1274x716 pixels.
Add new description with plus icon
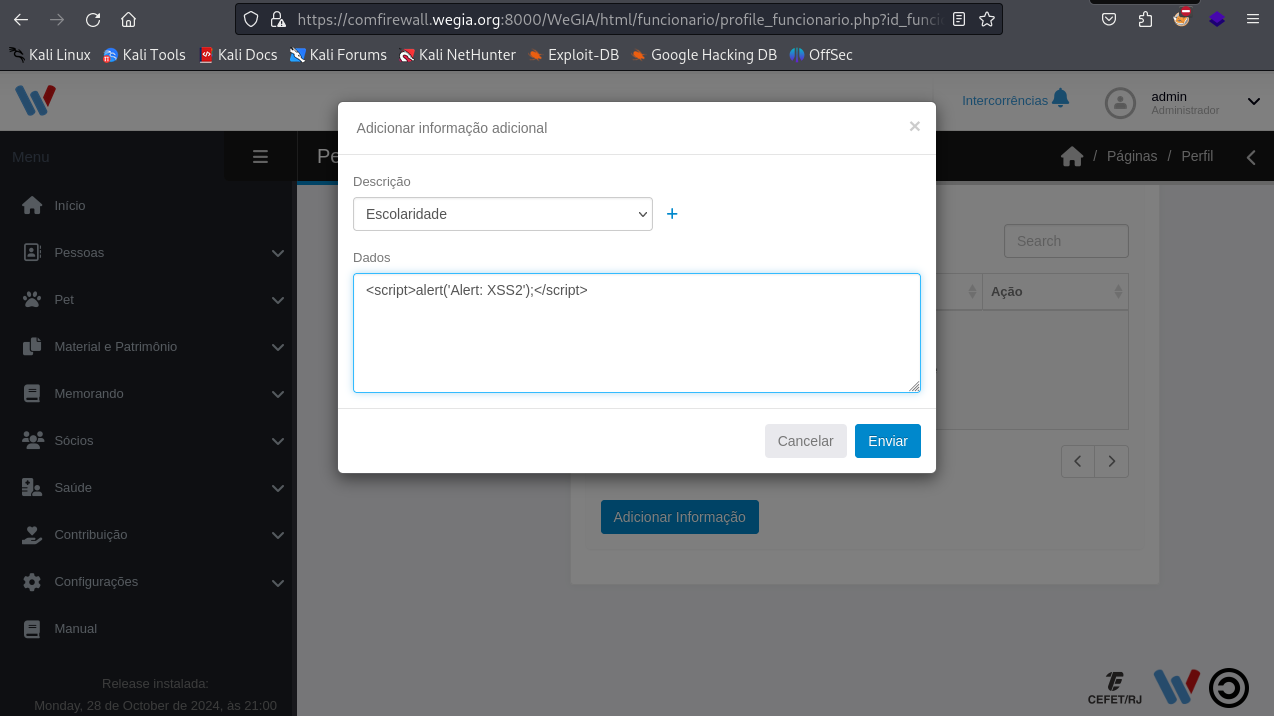(672, 214)
